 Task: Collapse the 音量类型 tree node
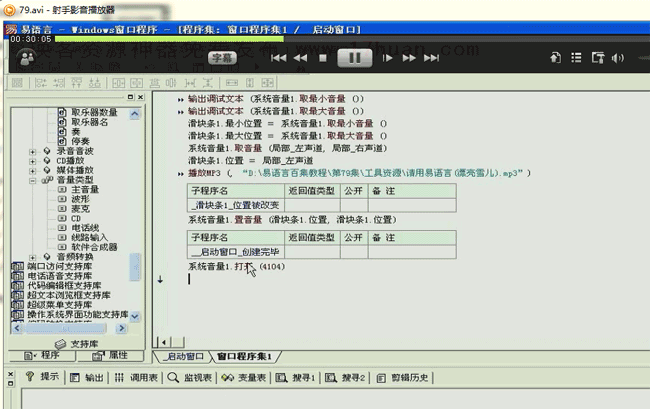click(32, 181)
